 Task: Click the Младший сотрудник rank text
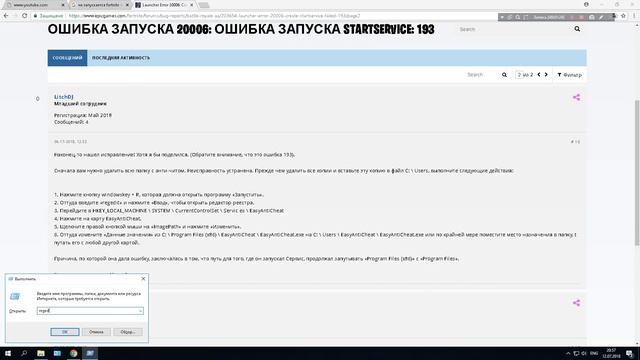(80, 104)
